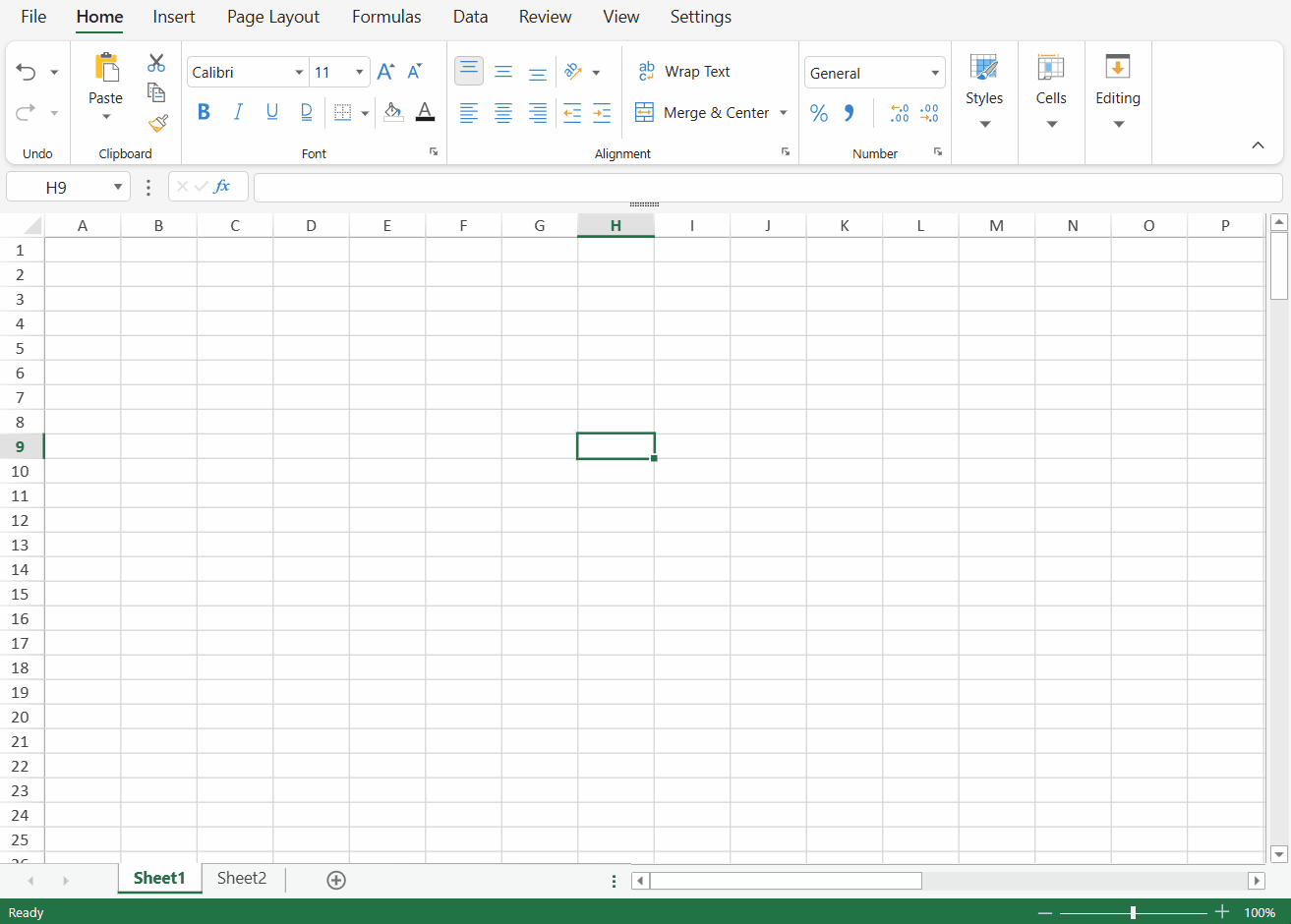Click the Name Box showing H9
This screenshot has height=924, width=1291.
click(x=68, y=187)
